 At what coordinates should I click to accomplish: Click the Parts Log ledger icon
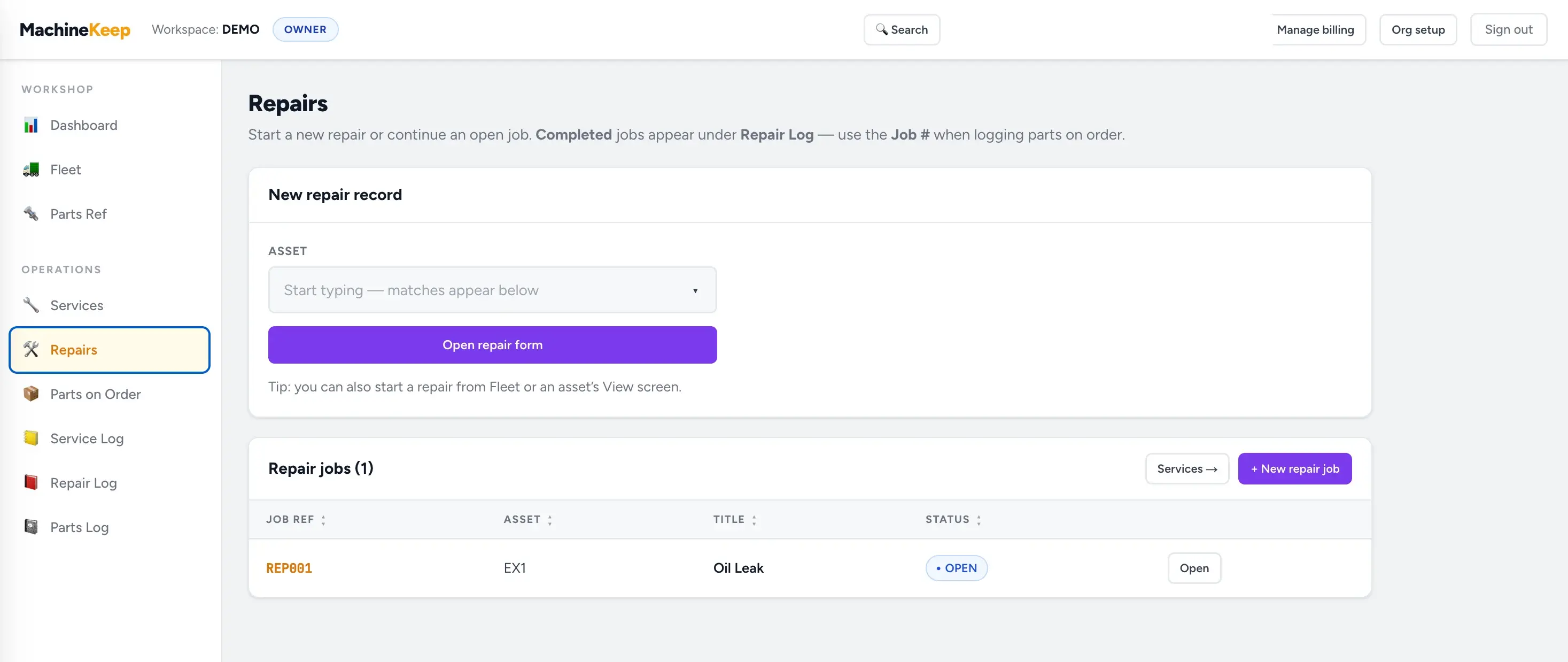[31, 527]
